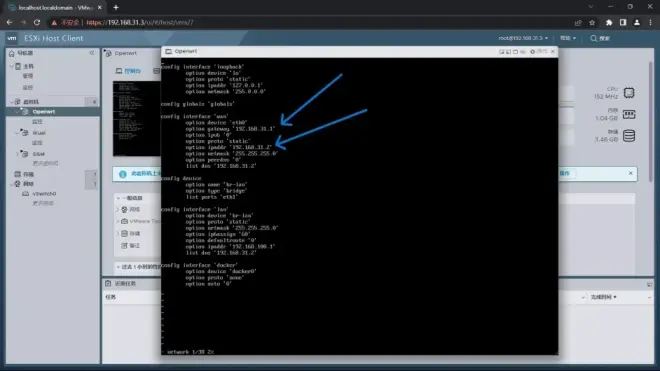Open the browser profile icon
The width and height of the screenshot is (660, 371).
tap(637, 23)
